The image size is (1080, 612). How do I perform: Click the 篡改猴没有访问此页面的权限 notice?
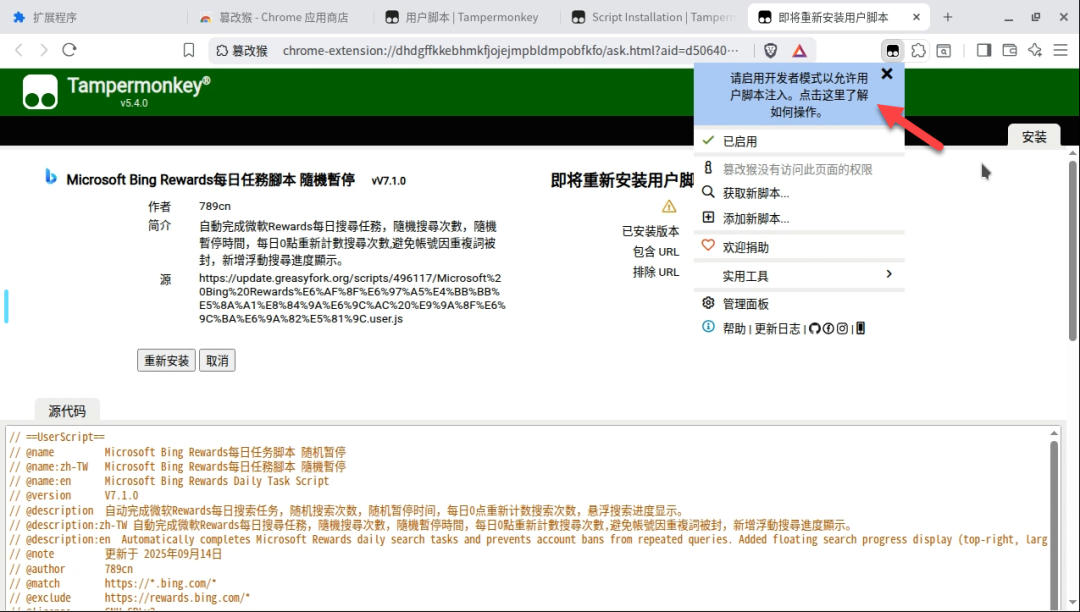click(x=797, y=169)
